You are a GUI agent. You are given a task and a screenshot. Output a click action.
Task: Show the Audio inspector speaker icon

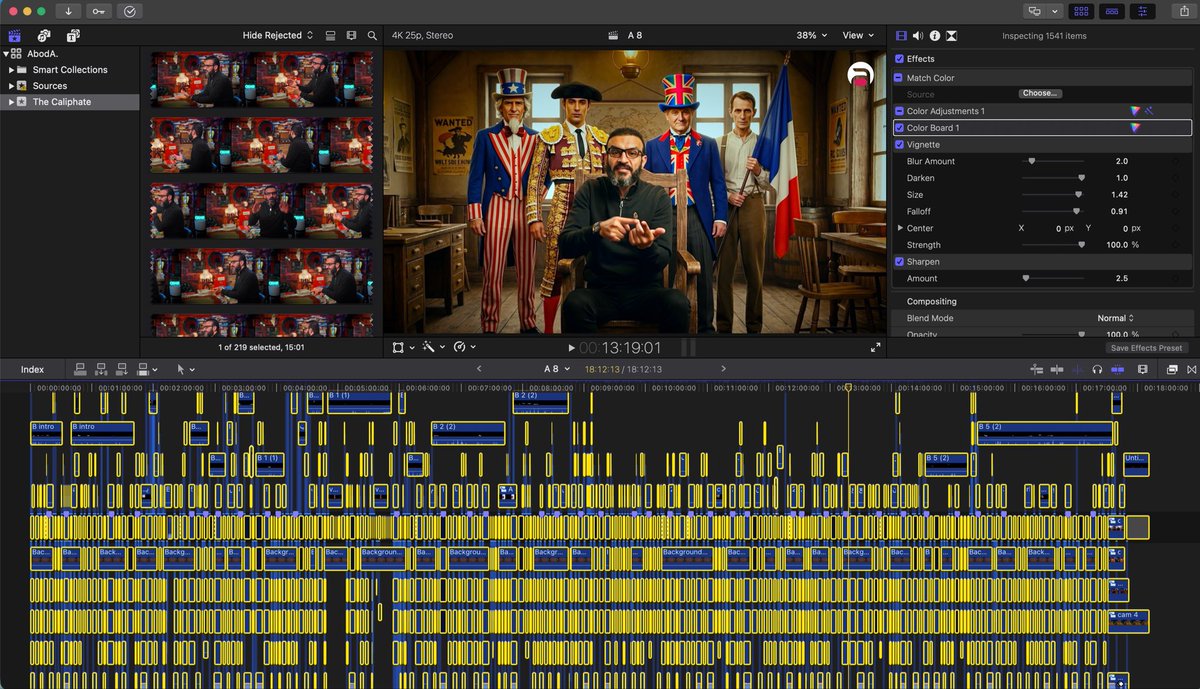[918, 35]
